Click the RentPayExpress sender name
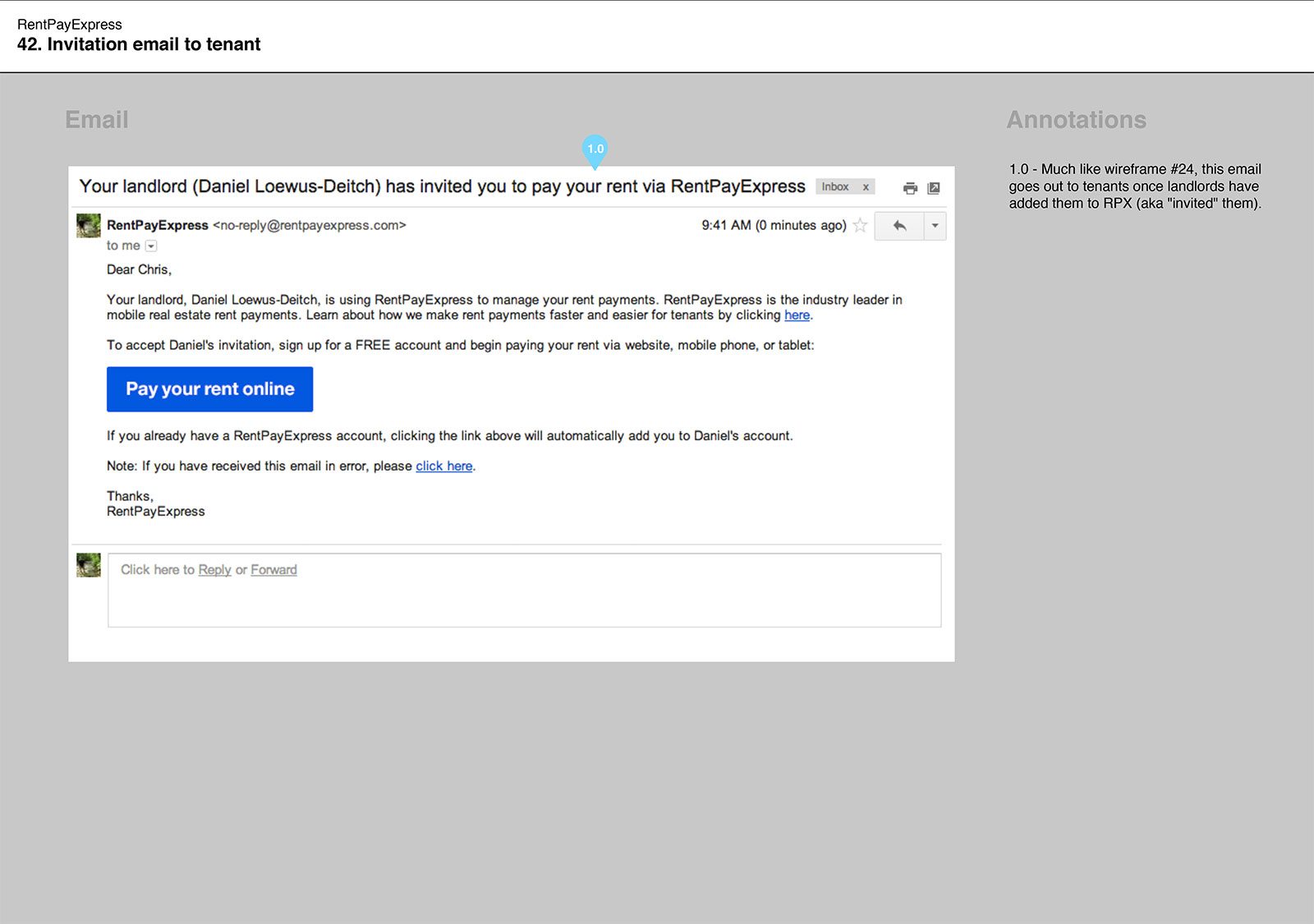1314x924 pixels. pyautogui.click(x=158, y=225)
